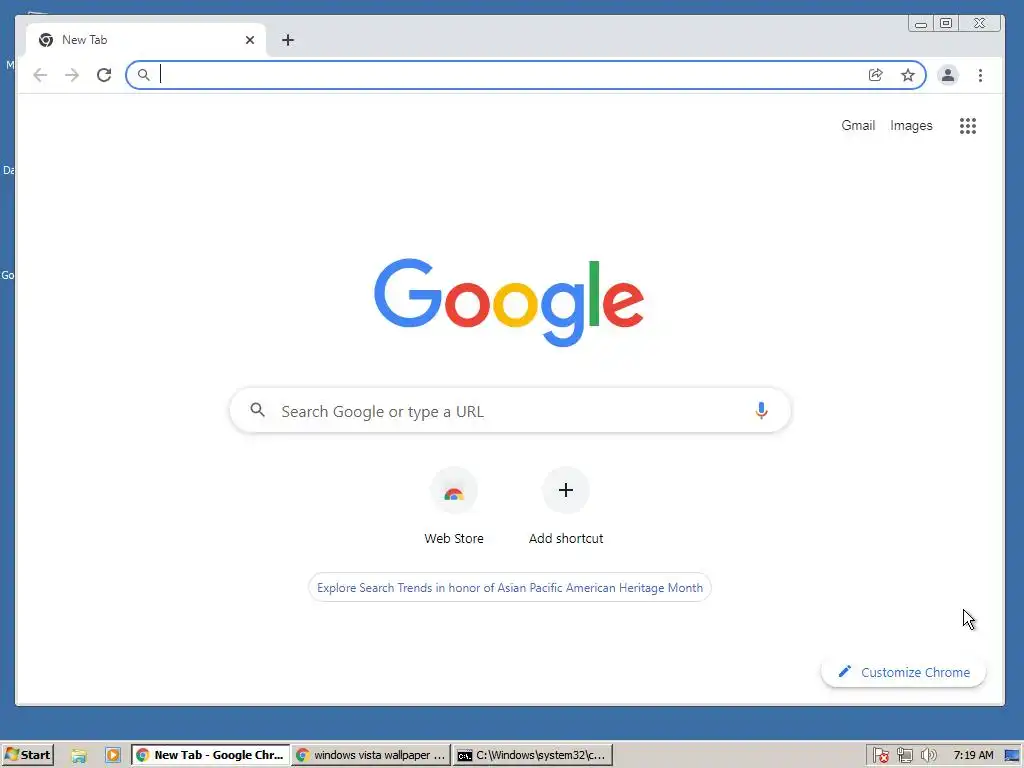Viewport: 1024px width, 768px height.
Task: Switch to the C:\Windows\system32 command prompt
Action: coord(532,755)
